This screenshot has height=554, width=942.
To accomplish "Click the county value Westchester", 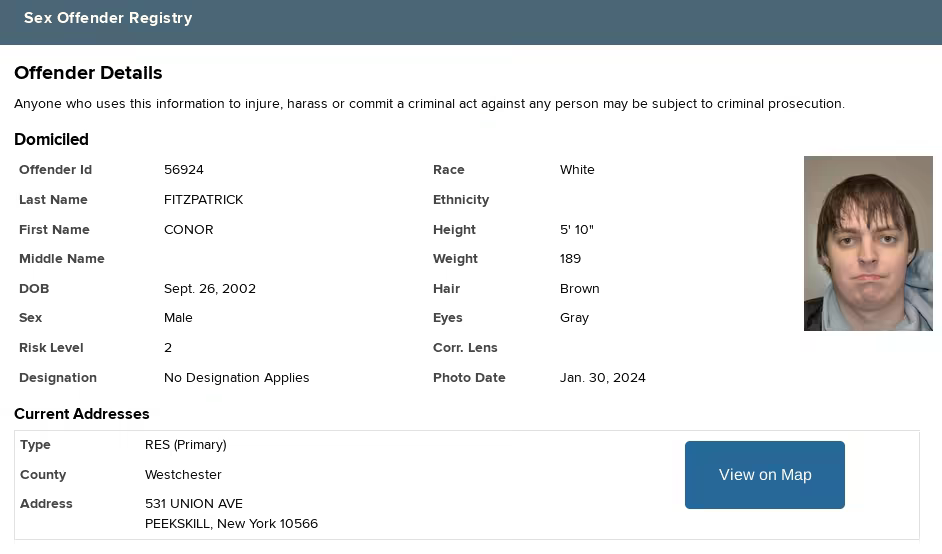I will click(183, 475).
